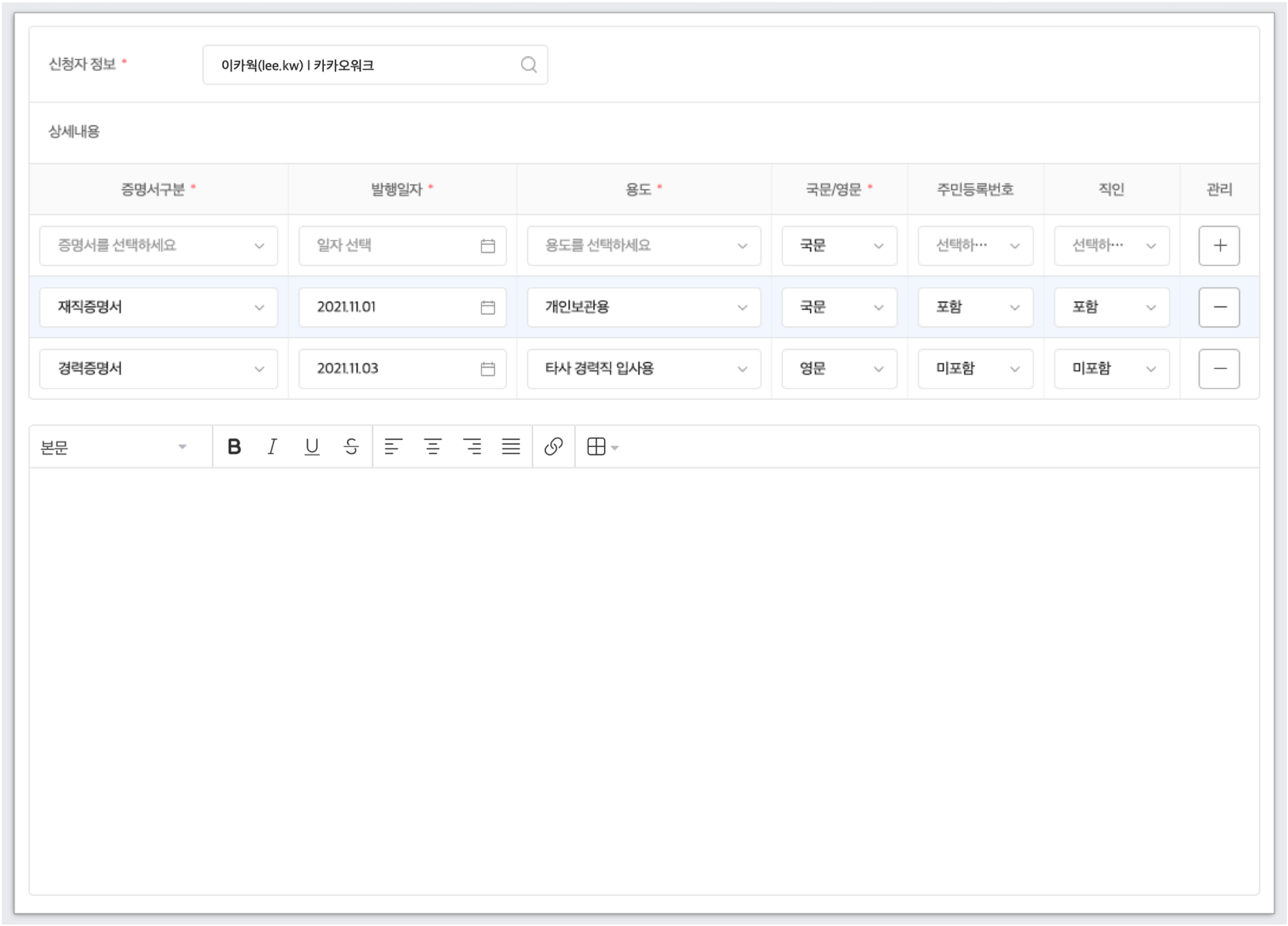1288x926 pixels.
Task: Align text to the left
Action: 393,446
